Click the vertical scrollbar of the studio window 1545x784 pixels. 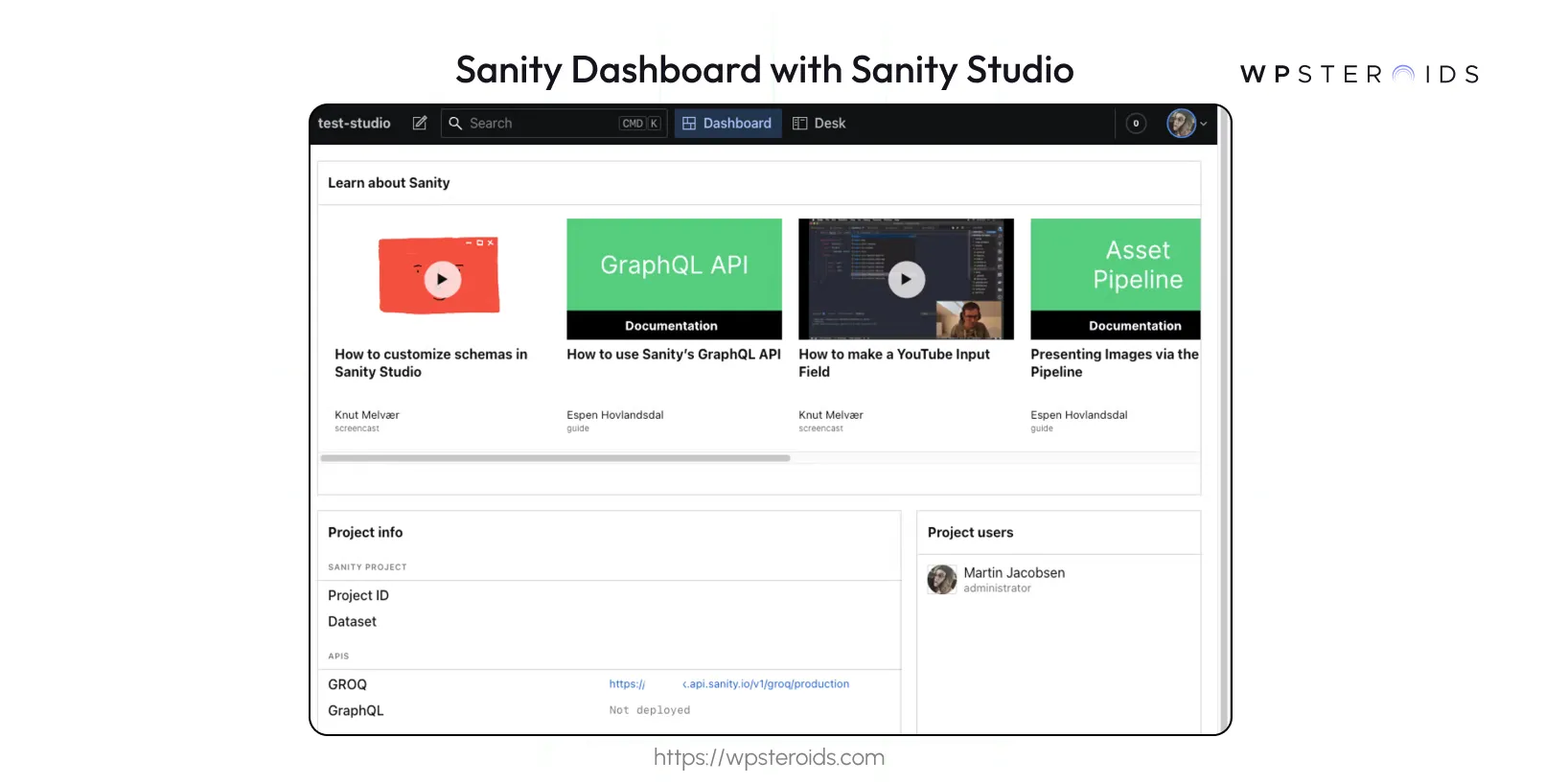point(1223,422)
